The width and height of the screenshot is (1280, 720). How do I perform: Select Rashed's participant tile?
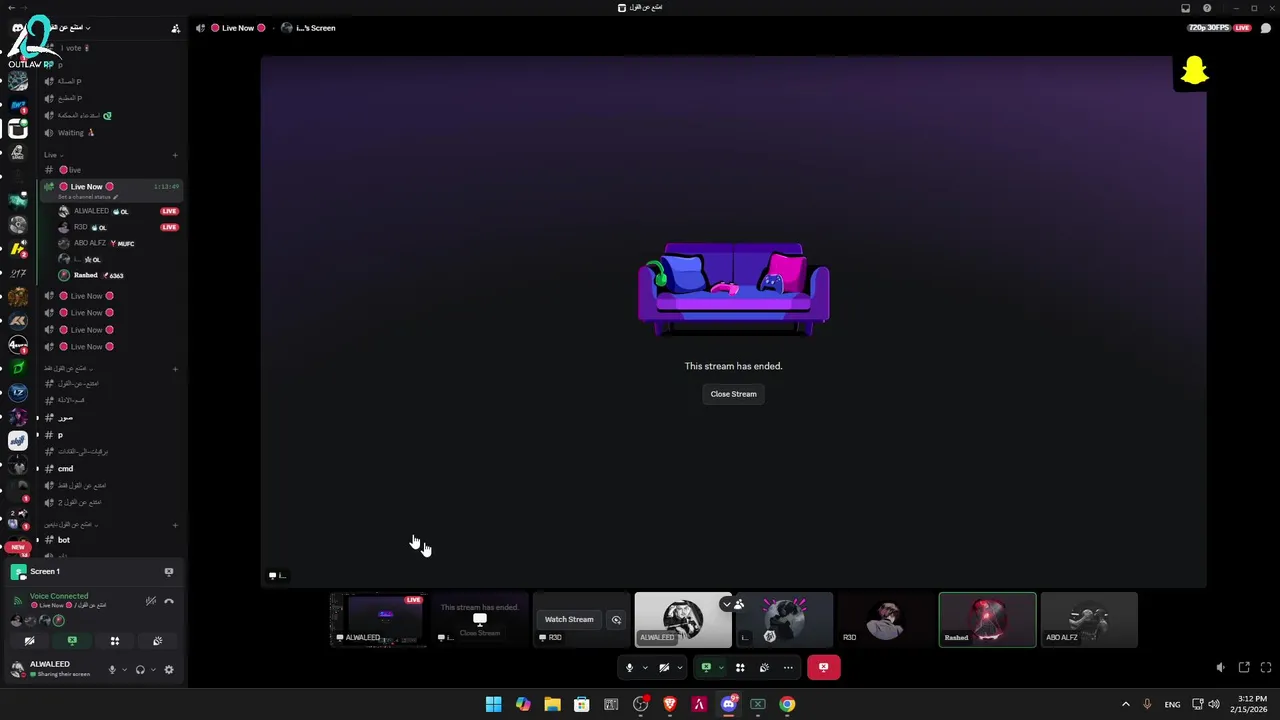coord(987,620)
